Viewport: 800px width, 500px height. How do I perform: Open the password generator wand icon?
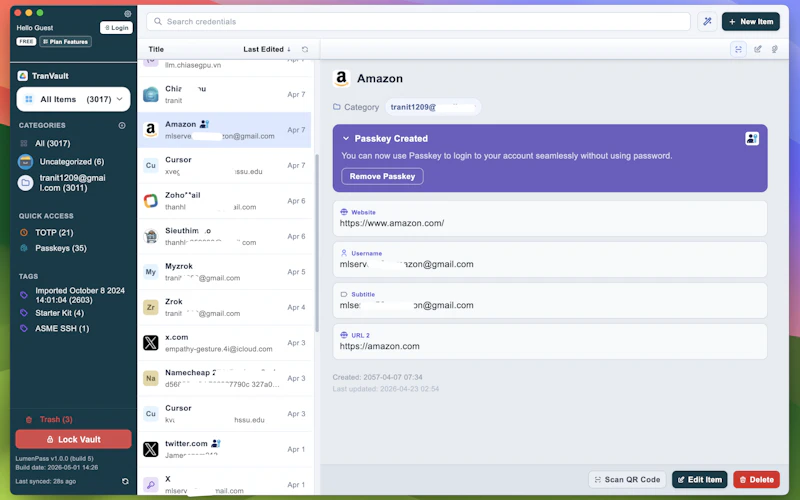coord(707,21)
